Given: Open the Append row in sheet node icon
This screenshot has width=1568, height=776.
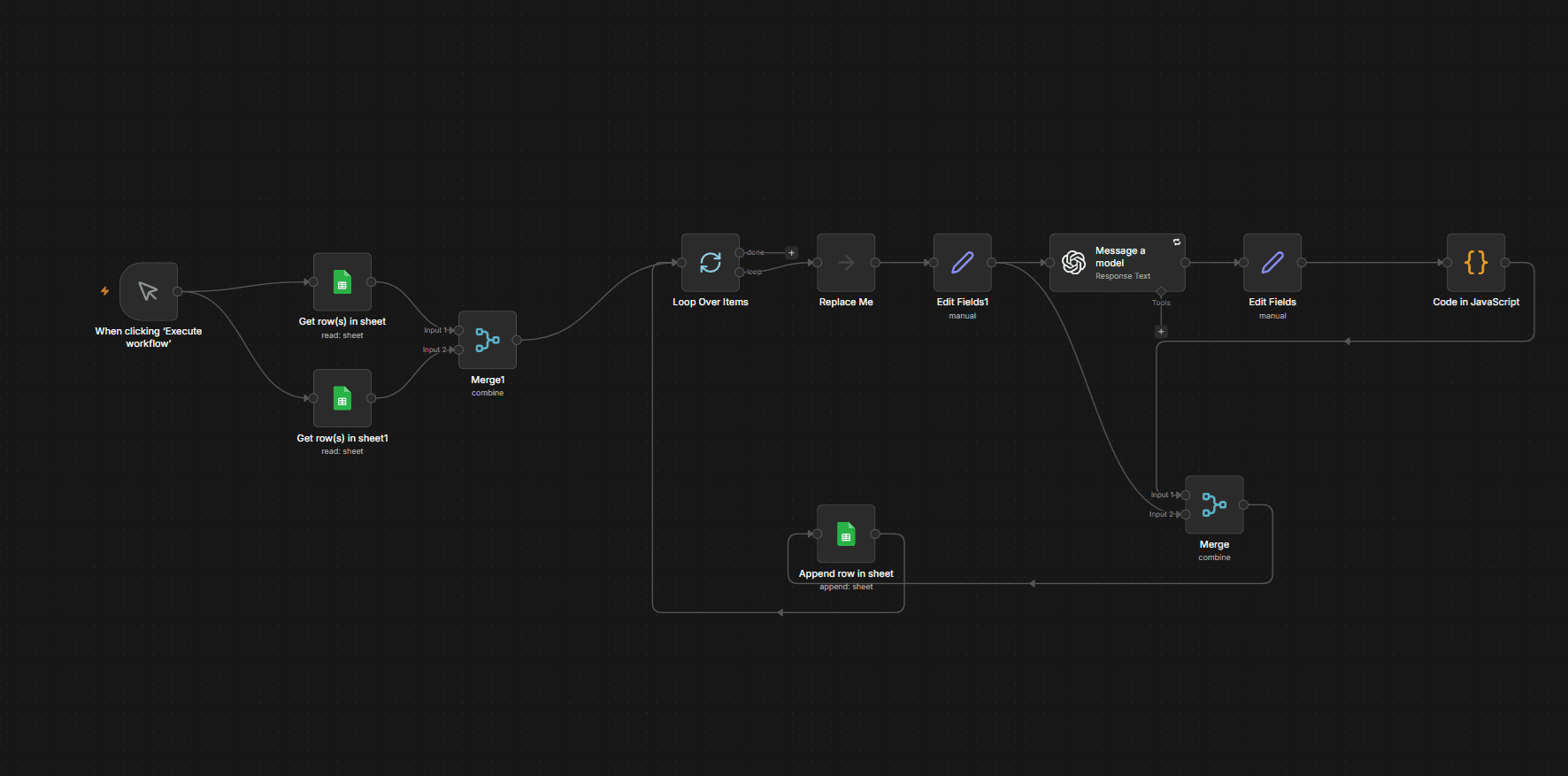Looking at the screenshot, I should (846, 534).
